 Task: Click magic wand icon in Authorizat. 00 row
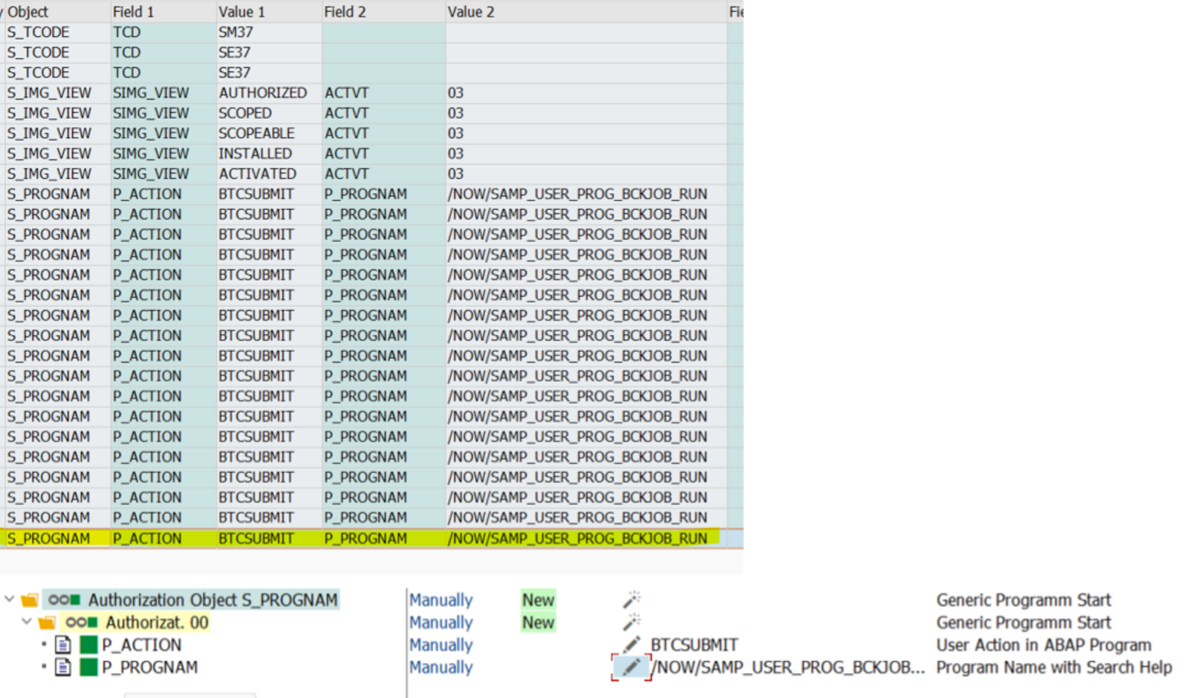click(631, 623)
